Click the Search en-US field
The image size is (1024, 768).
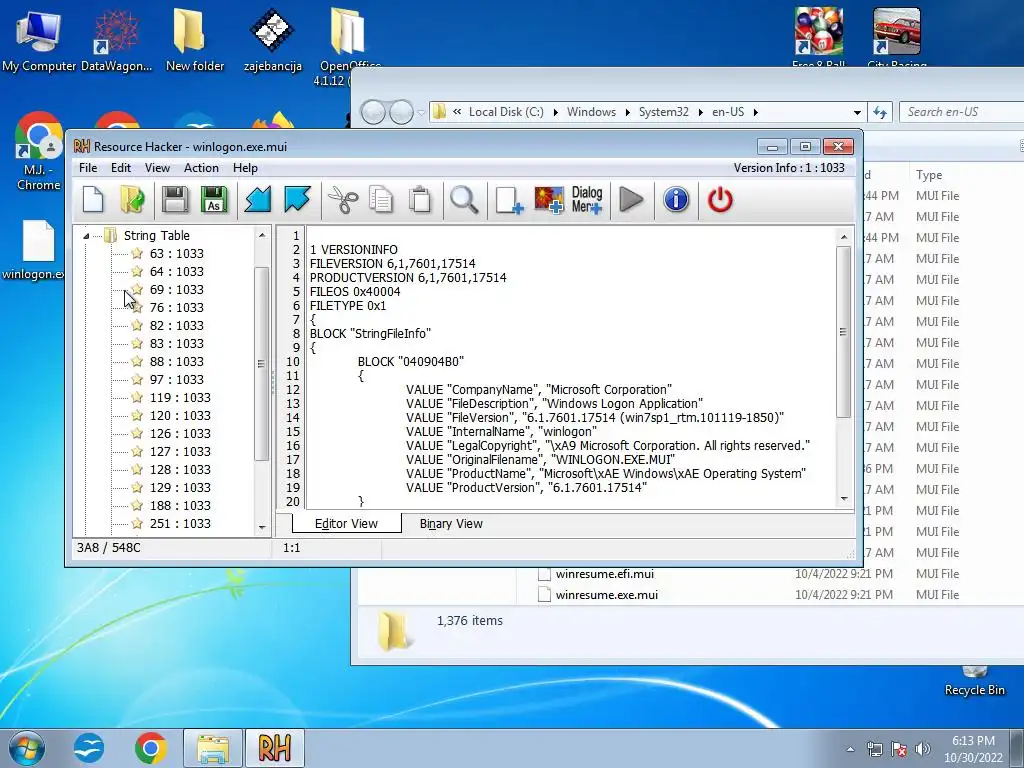pos(961,112)
